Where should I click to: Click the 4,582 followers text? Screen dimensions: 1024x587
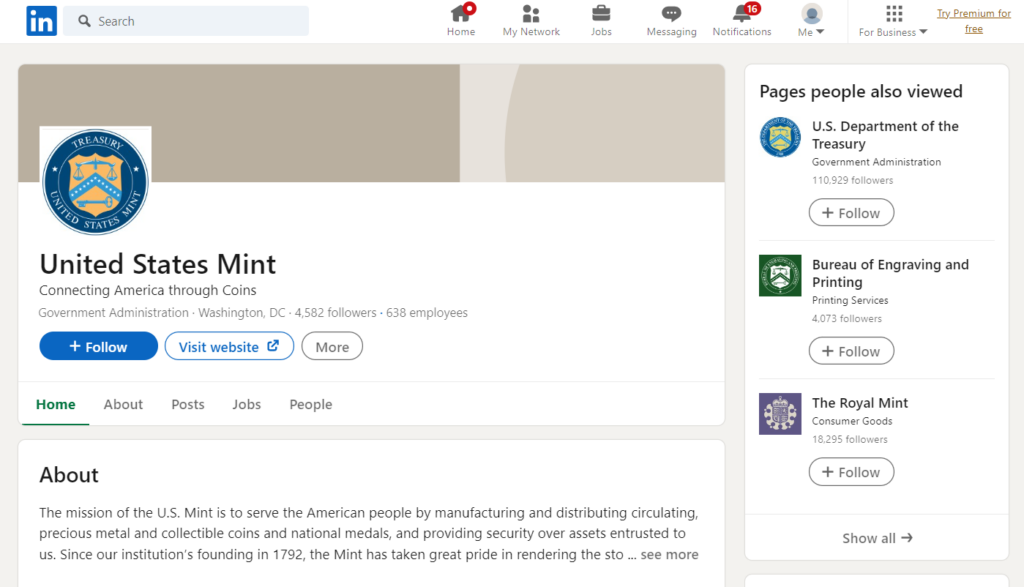click(x=335, y=313)
